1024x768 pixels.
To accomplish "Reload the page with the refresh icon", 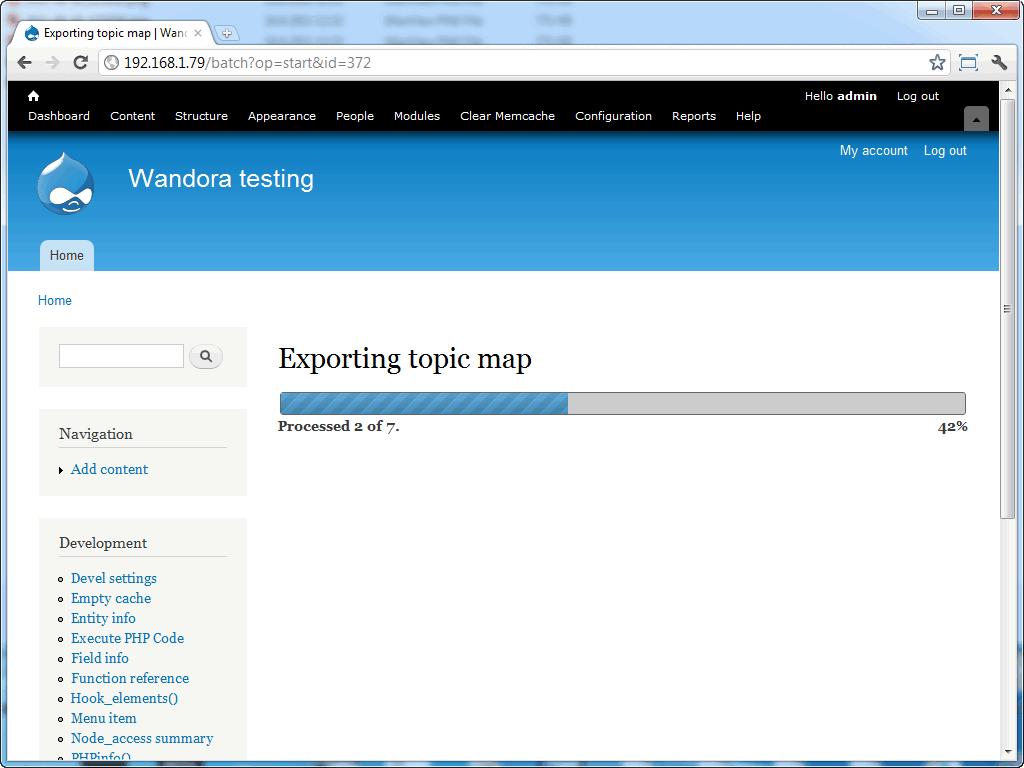I will pos(81,62).
